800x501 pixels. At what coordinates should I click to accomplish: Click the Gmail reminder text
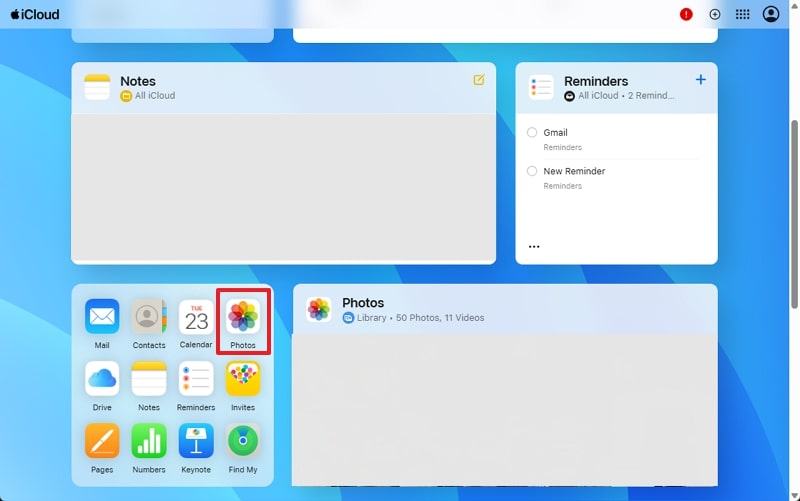point(555,133)
